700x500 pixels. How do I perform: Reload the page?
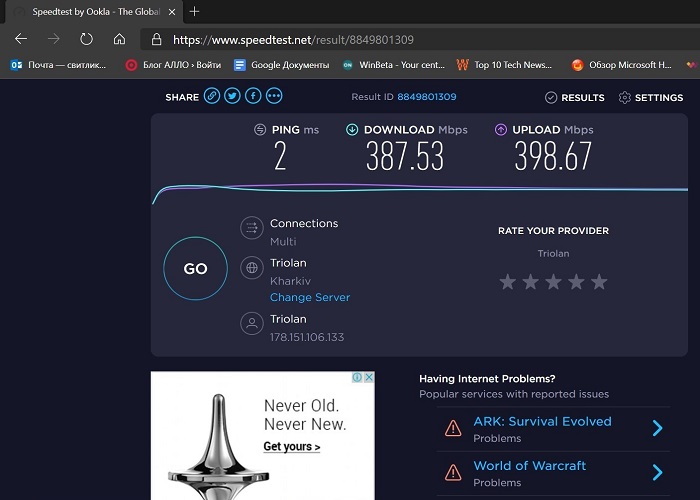point(86,39)
